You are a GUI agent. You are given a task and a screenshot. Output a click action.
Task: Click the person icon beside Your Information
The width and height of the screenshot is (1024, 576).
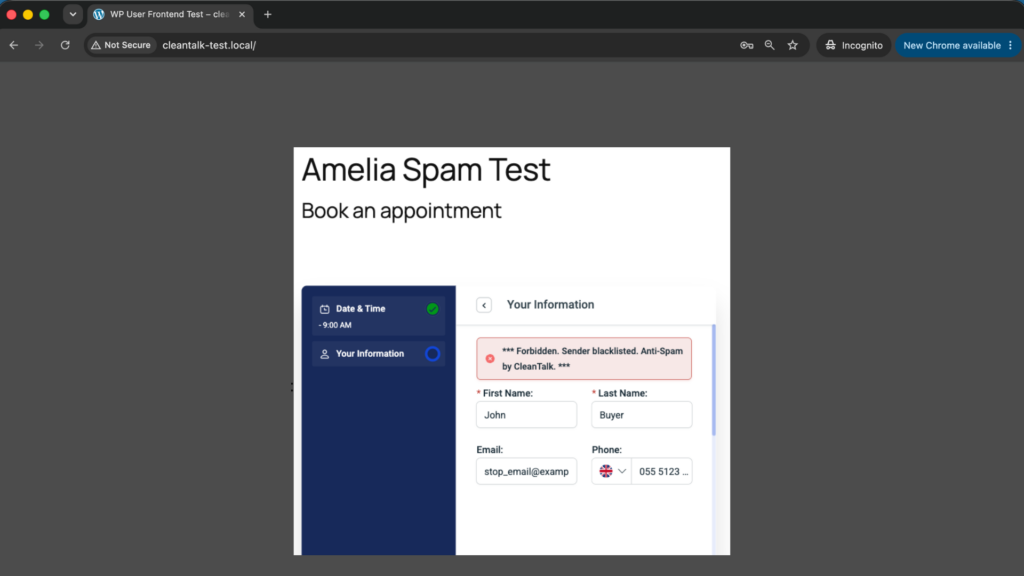click(325, 354)
